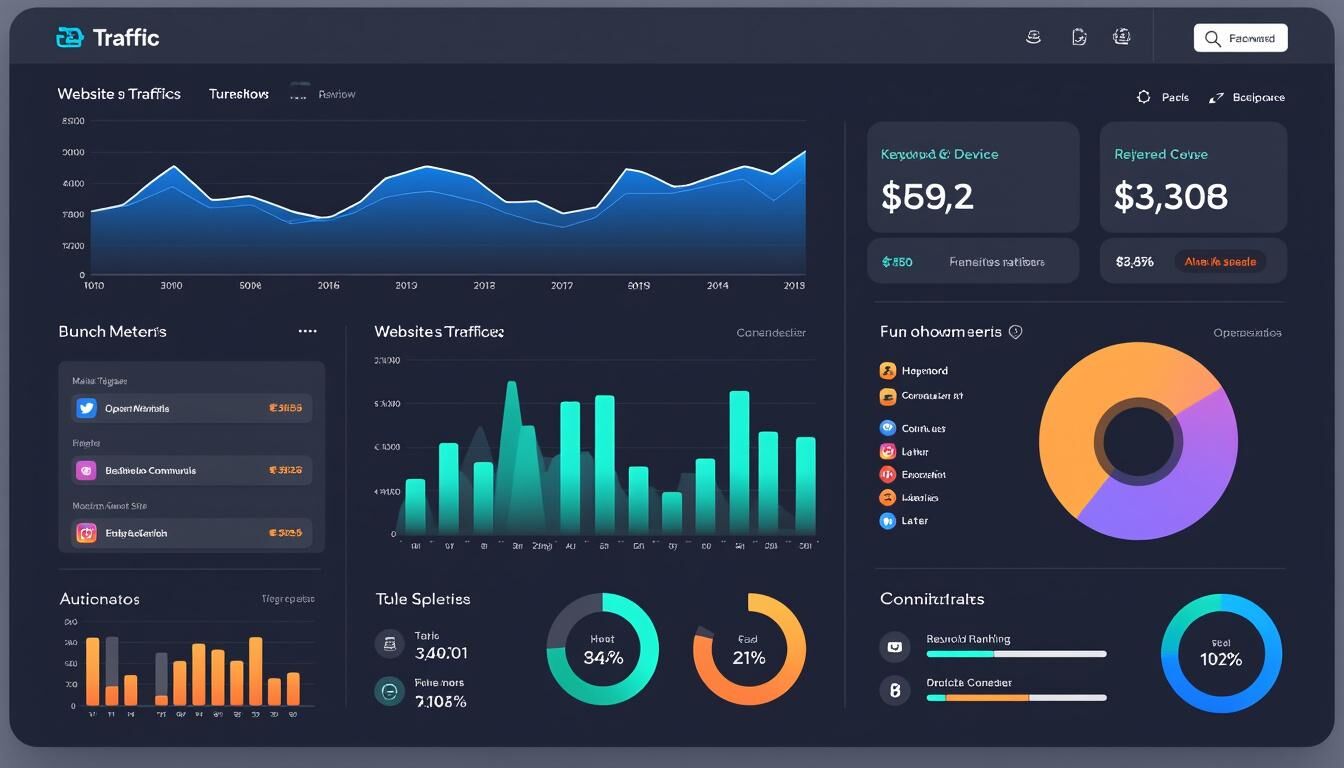Click the expand arrows icon beside Bcelparce

[x=1216, y=97]
